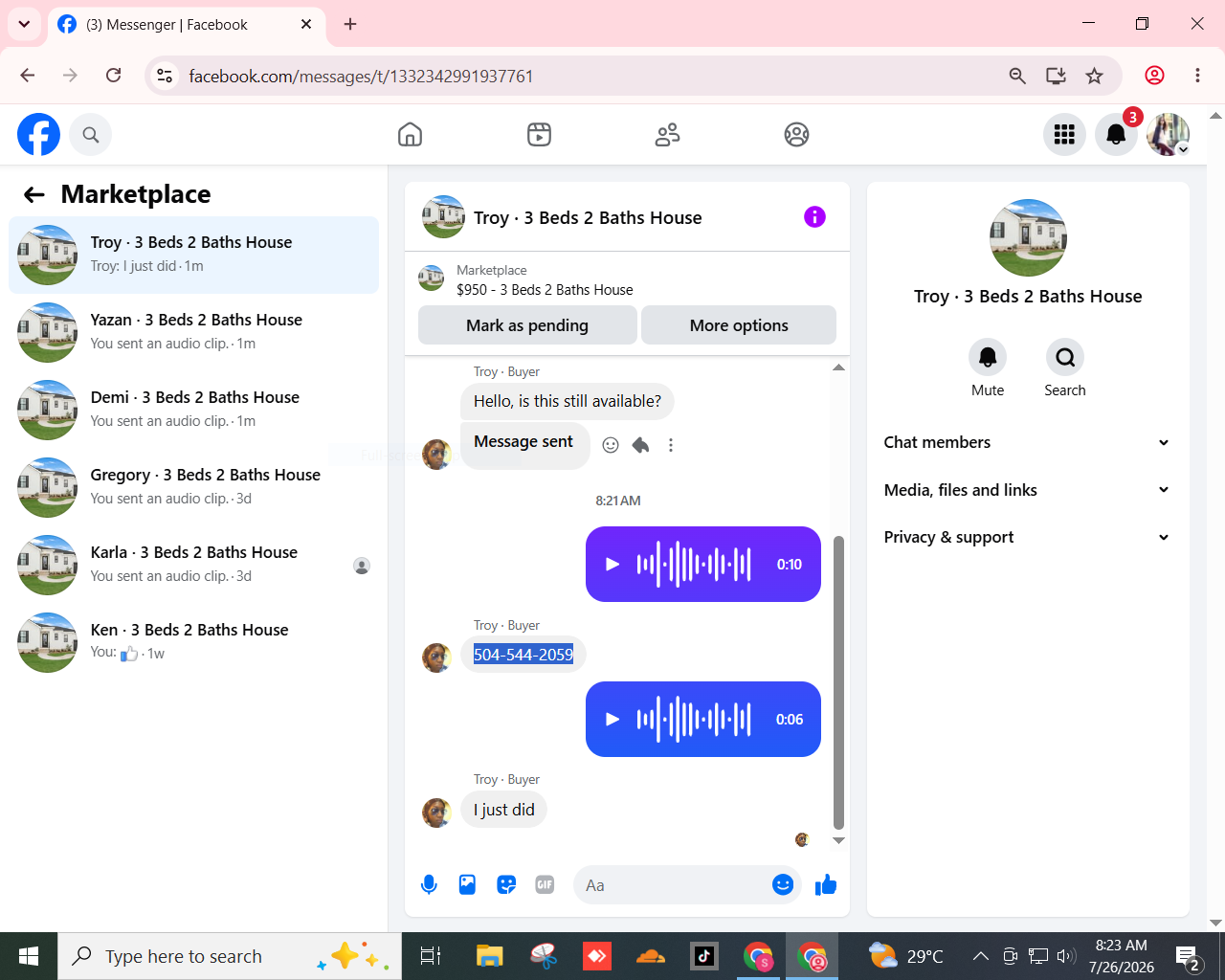
Task: Send a thumbs-up like
Action: tap(826, 885)
